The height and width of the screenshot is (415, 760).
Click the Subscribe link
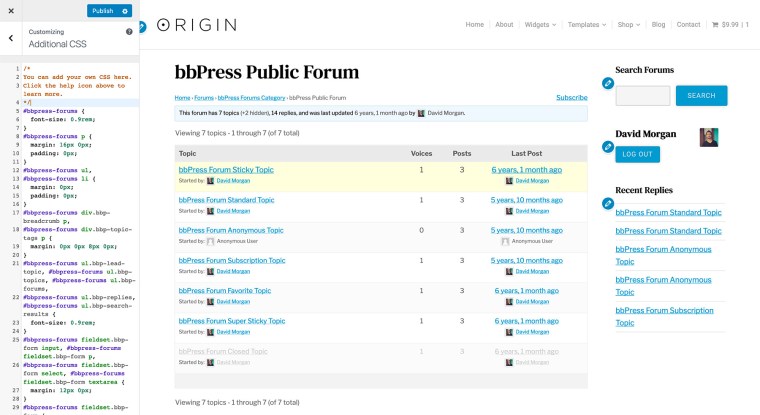pos(572,97)
